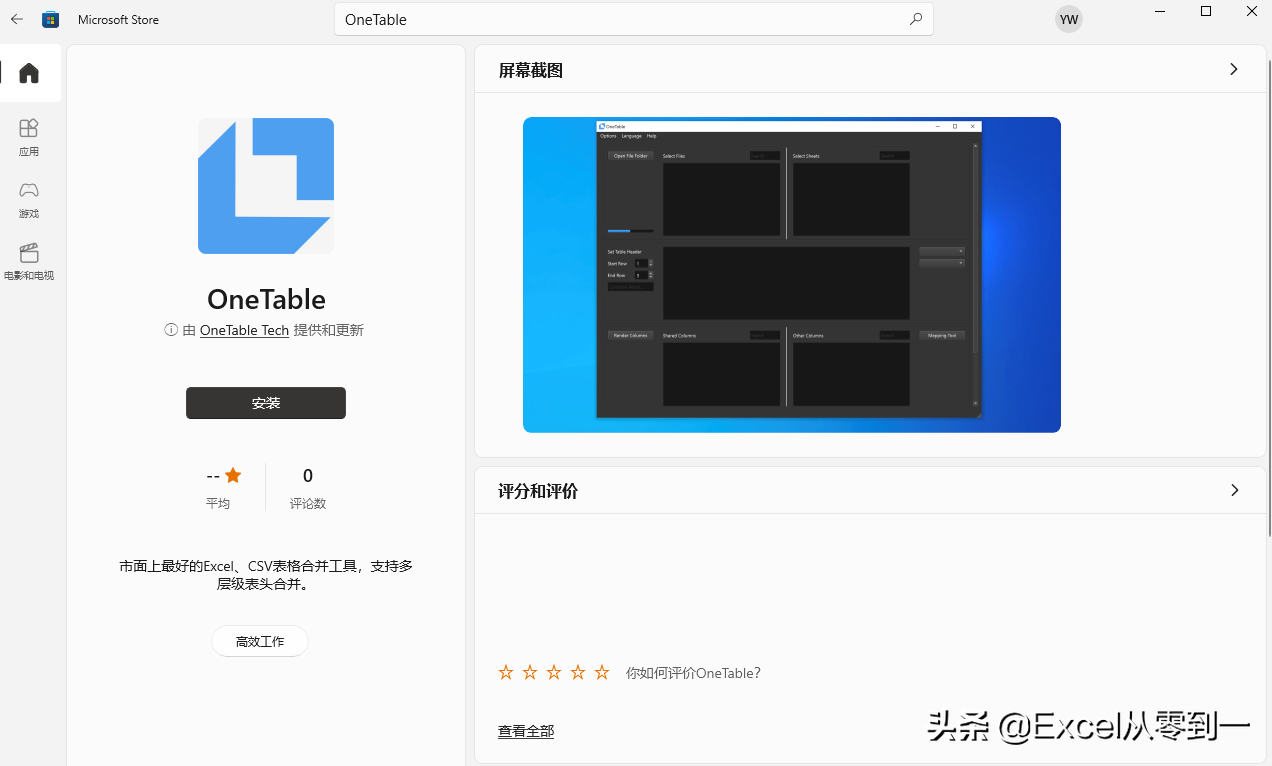Viewport: 1272px width, 766px height.
Task: Rate OneTable four stars
Action: [578, 673]
